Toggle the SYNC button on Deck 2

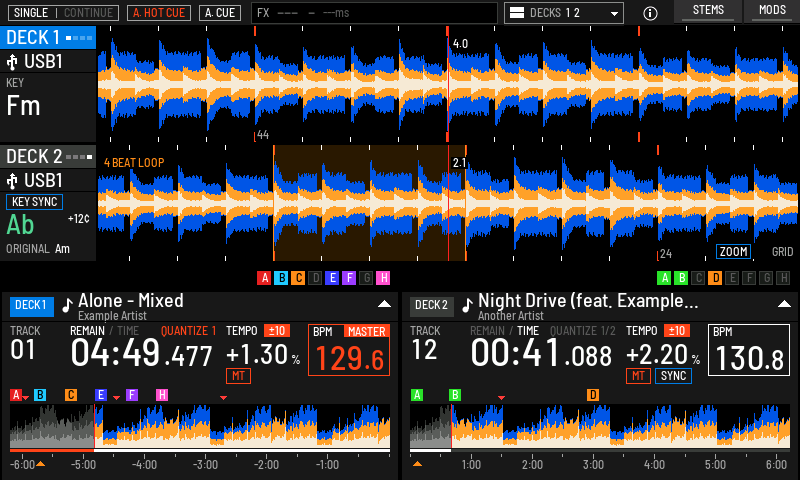[x=673, y=376]
